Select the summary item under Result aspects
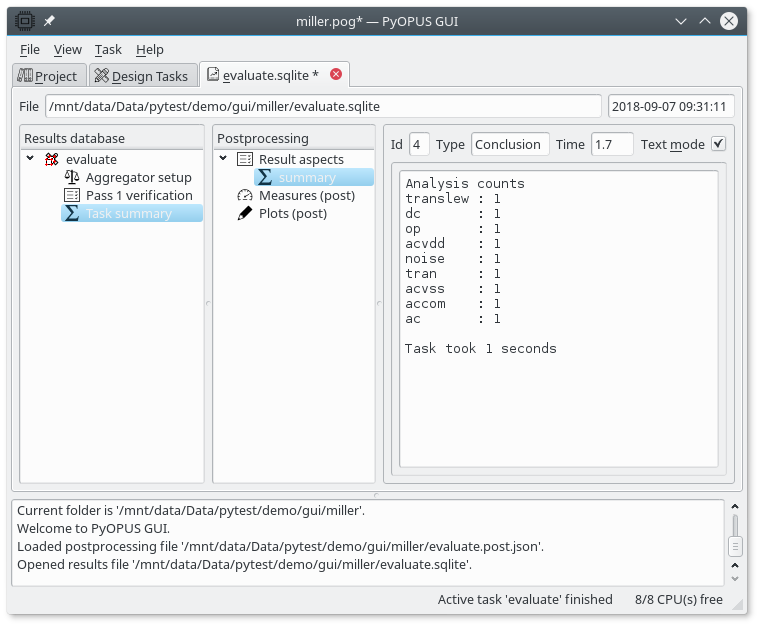This screenshot has width=760, height=627. [307, 177]
